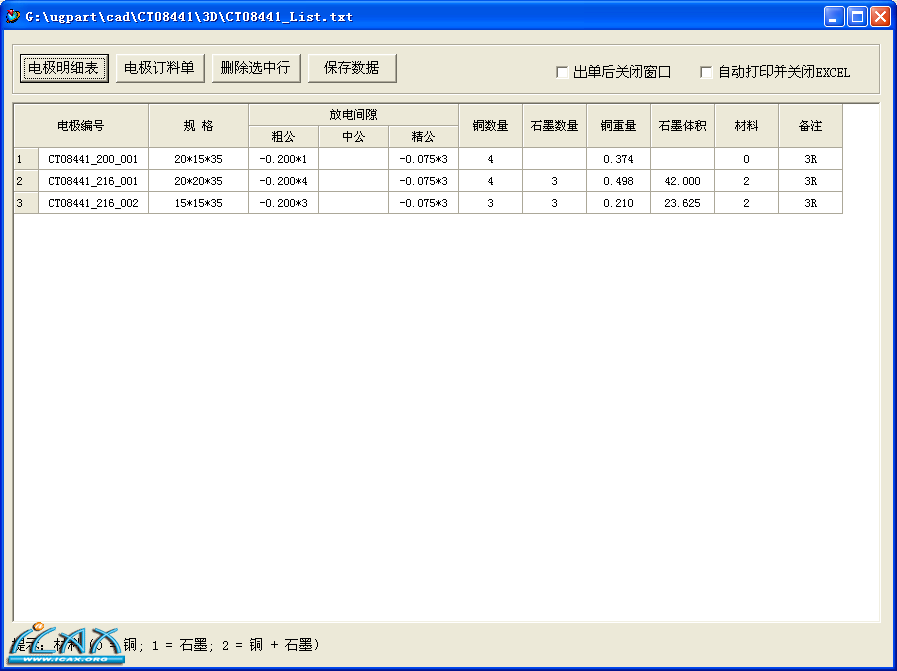This screenshot has height=671, width=897.
Task: Click the 备注 column header
Action: click(810, 126)
